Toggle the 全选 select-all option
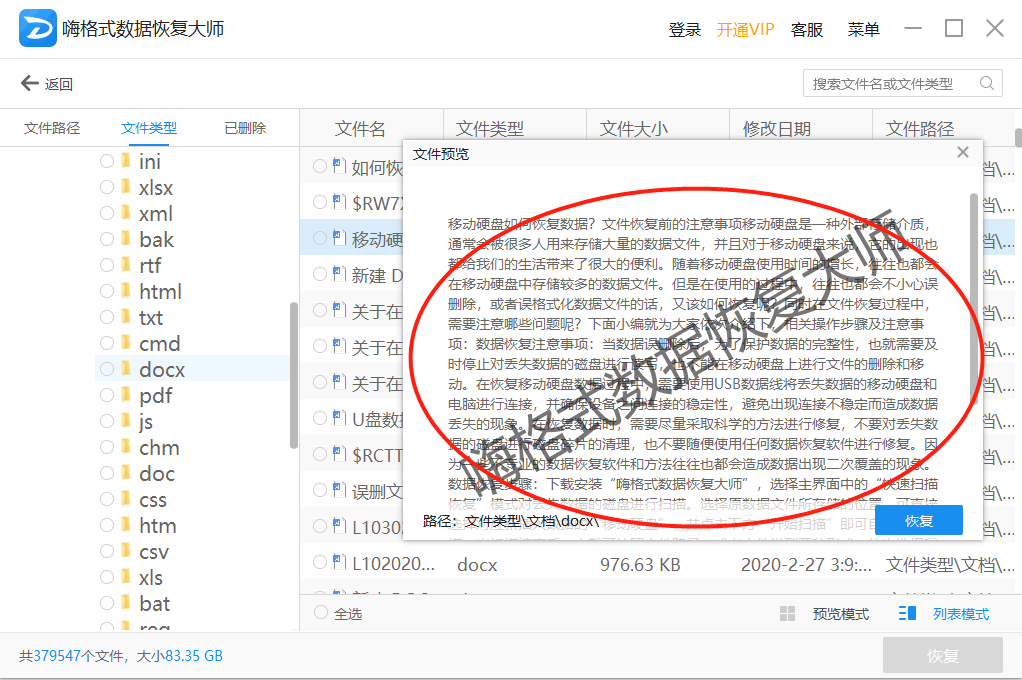The width and height of the screenshot is (1022, 680). pyautogui.click(x=320, y=612)
